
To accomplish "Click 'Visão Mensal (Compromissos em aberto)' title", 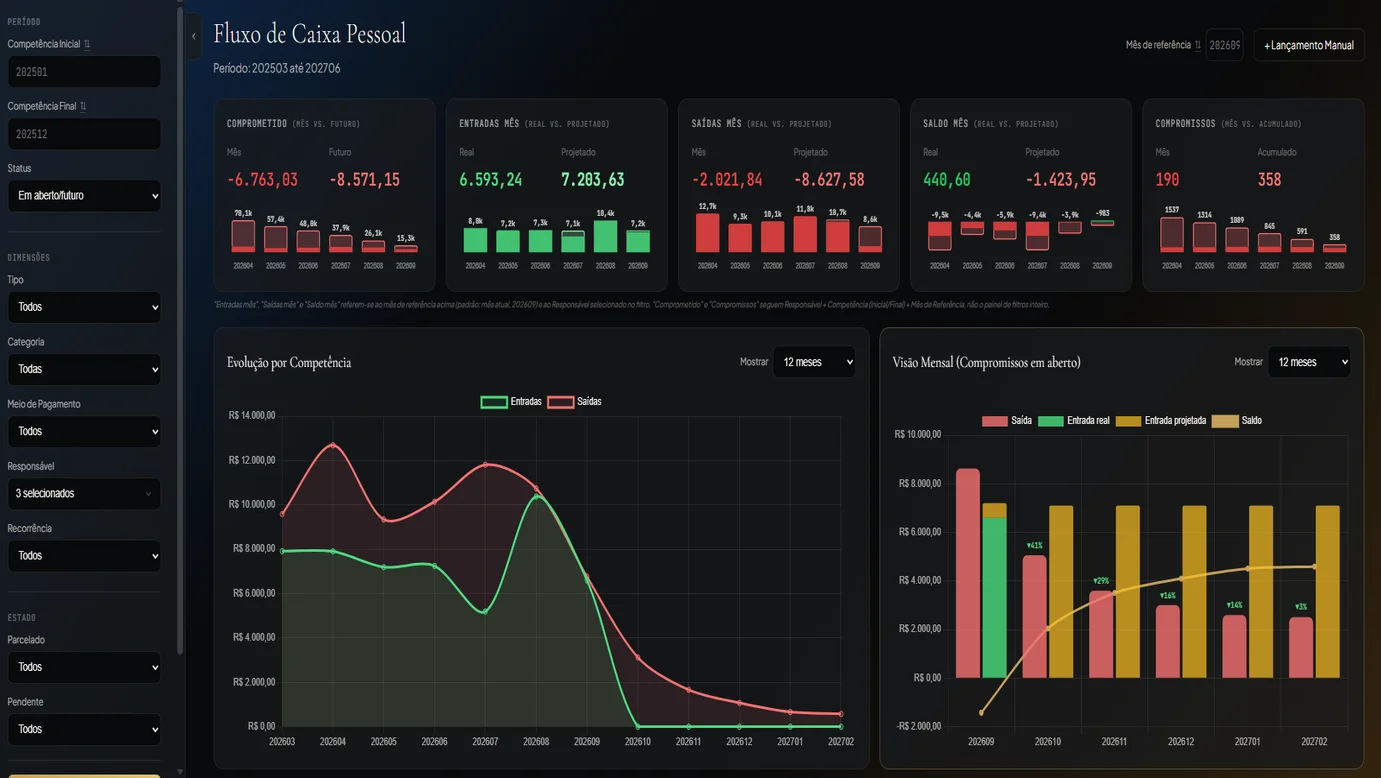I will (x=986, y=362).
